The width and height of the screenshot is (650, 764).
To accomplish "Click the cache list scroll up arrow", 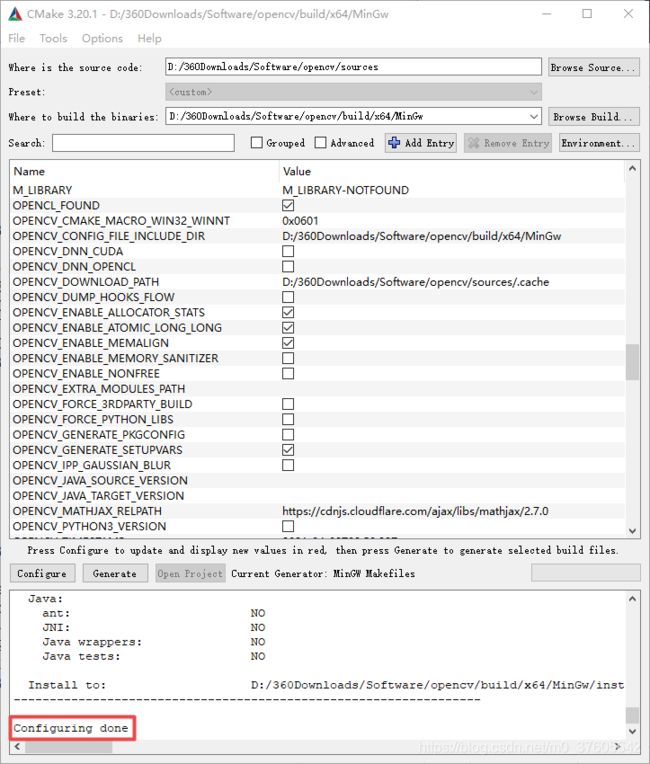I will (632, 169).
